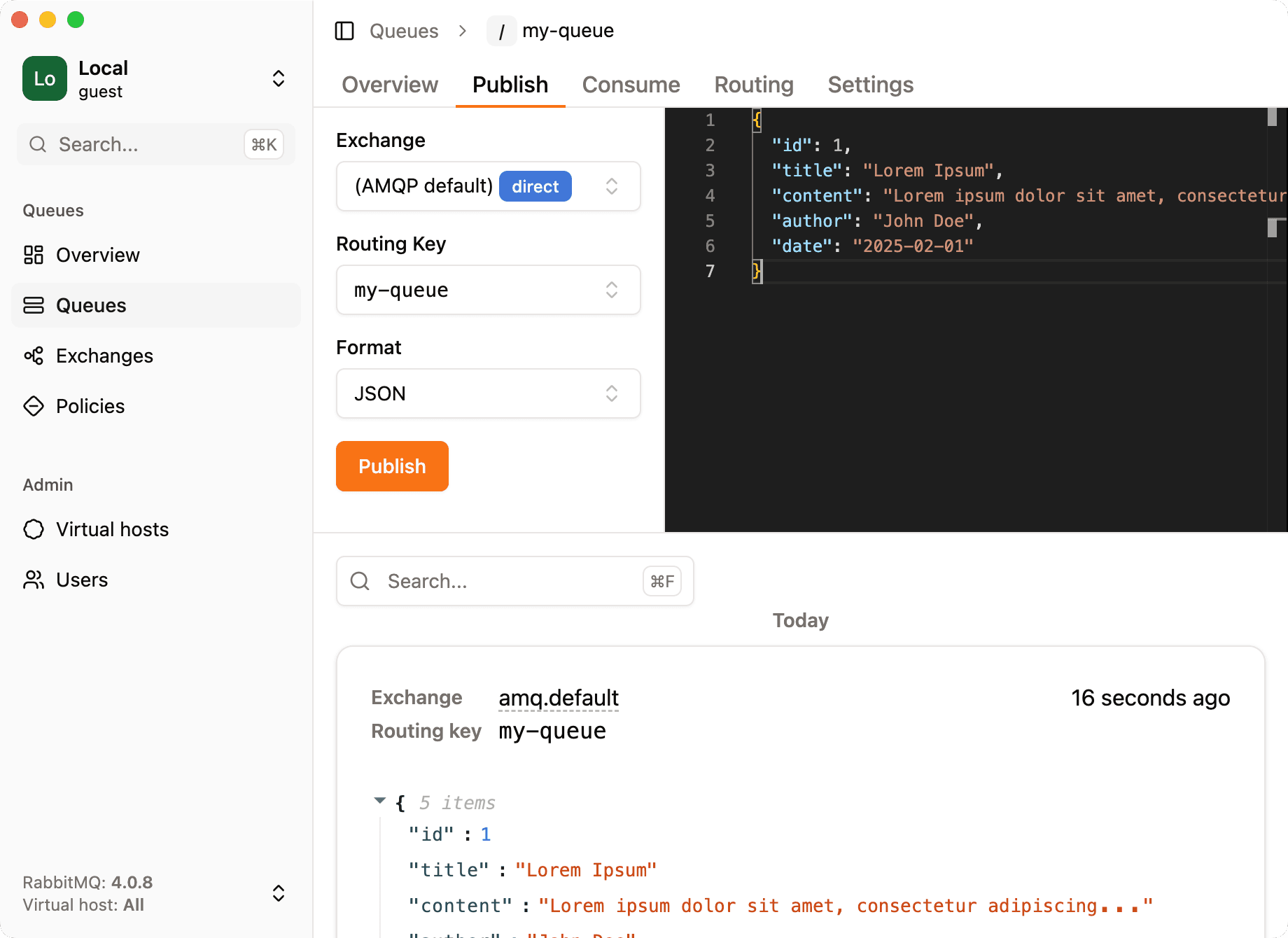Viewport: 1288px width, 938px height.
Task: Open Overview from the sidebar
Action: [x=97, y=255]
